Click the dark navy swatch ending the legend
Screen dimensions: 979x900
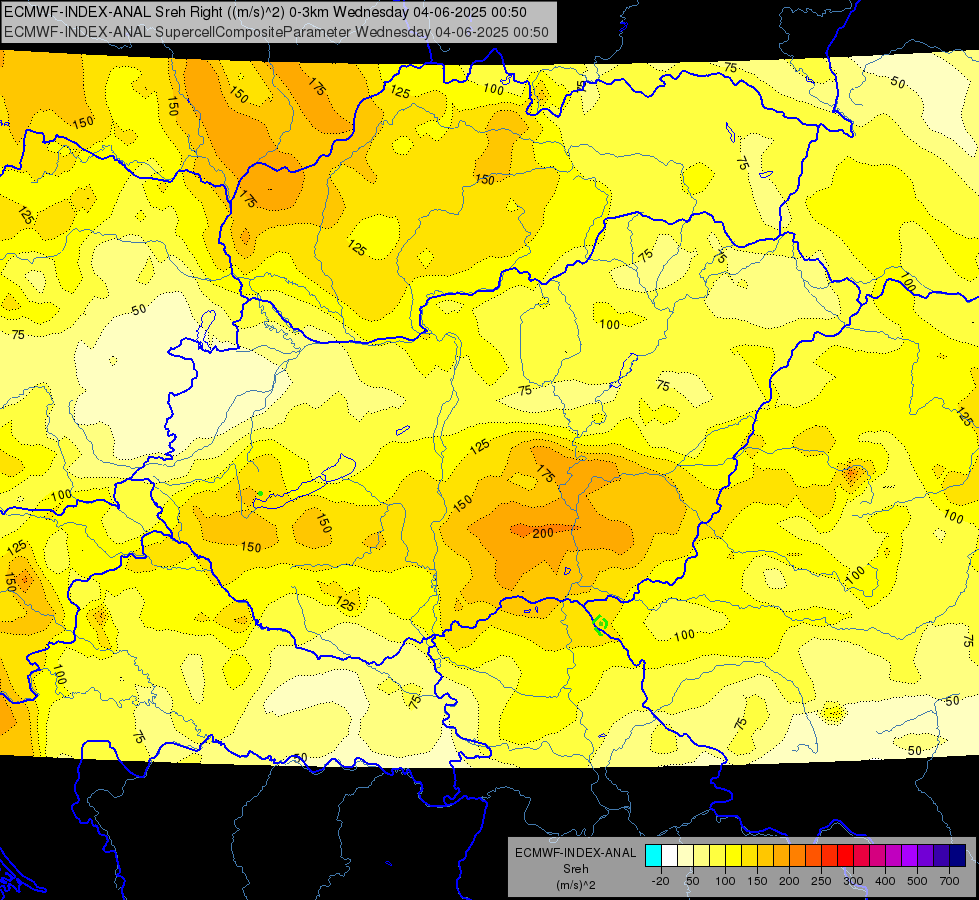pyautogui.click(x=958, y=856)
